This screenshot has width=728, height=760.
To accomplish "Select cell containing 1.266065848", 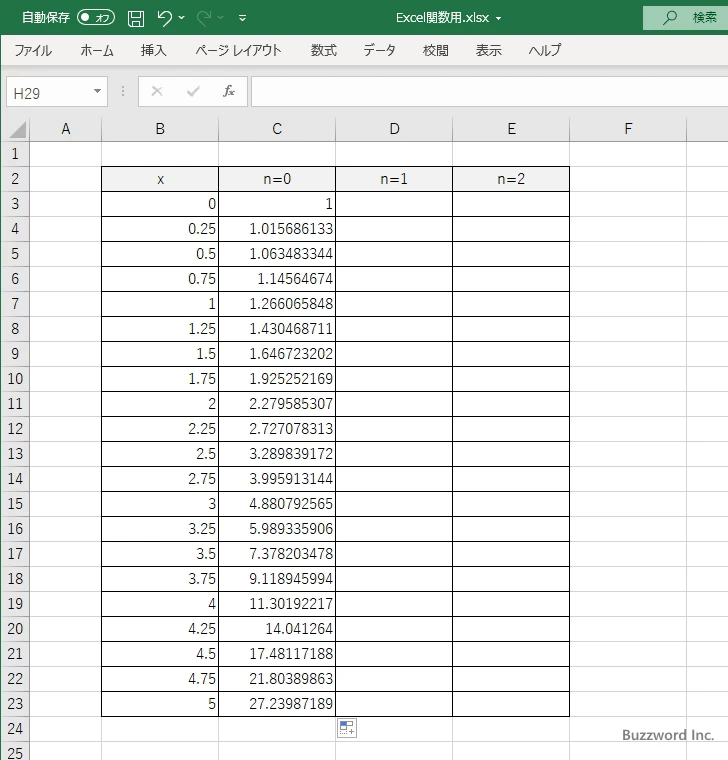I will point(277,304).
